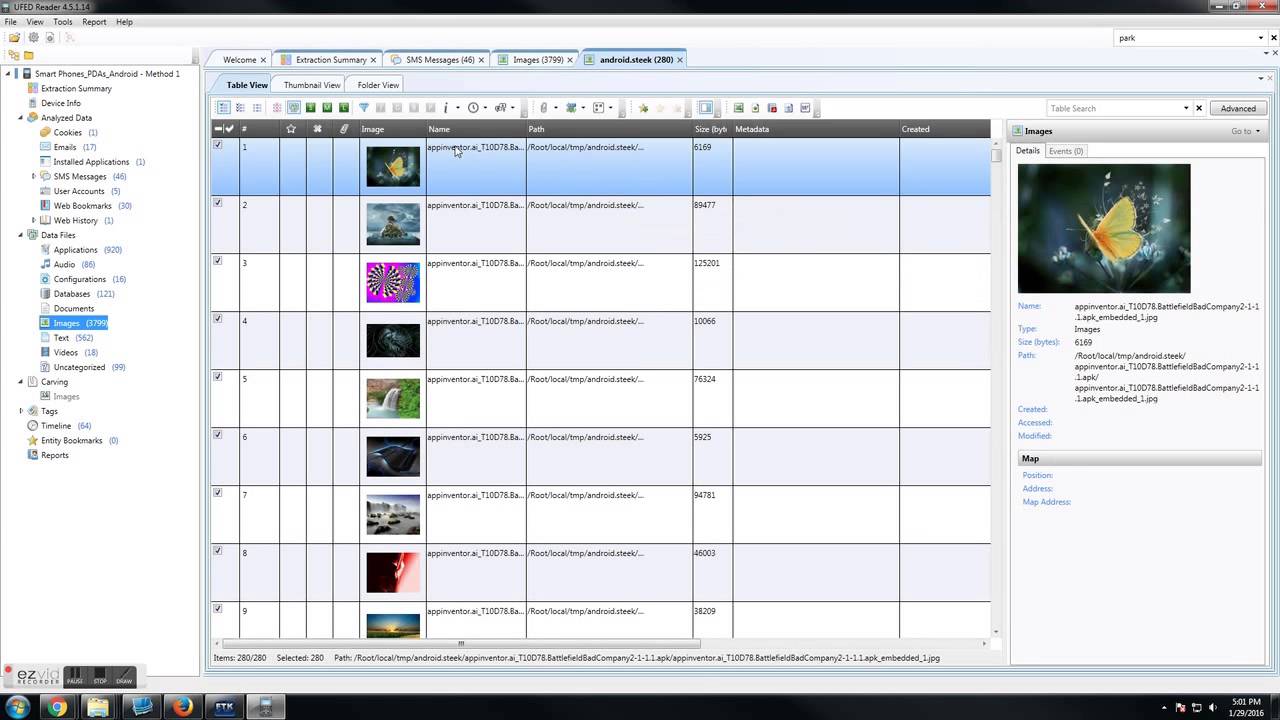Uncheck the checkbox for row 2
The width and height of the screenshot is (1280, 720).
(218, 203)
